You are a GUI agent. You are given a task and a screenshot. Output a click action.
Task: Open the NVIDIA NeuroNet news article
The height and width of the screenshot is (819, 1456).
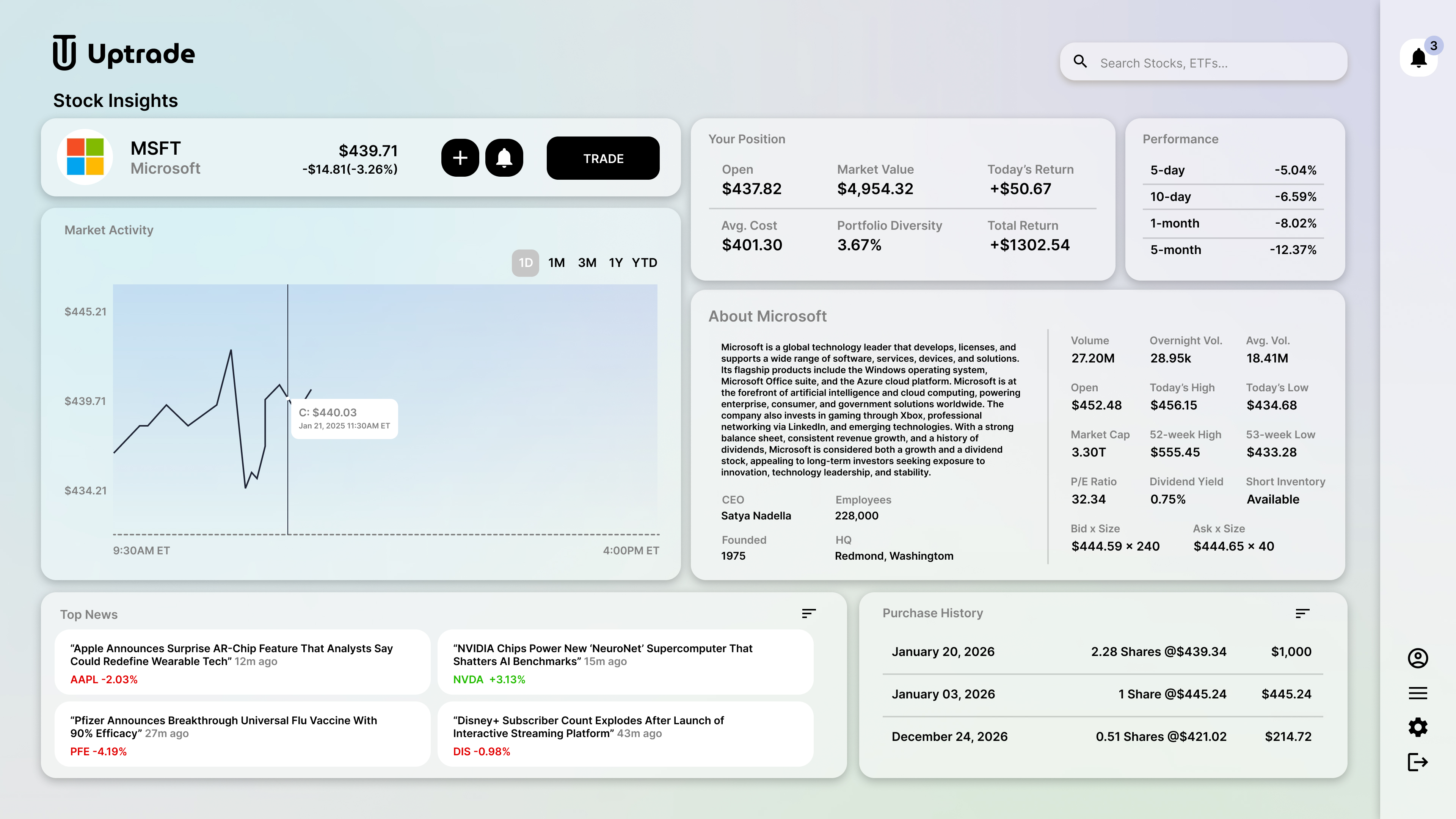point(625,662)
